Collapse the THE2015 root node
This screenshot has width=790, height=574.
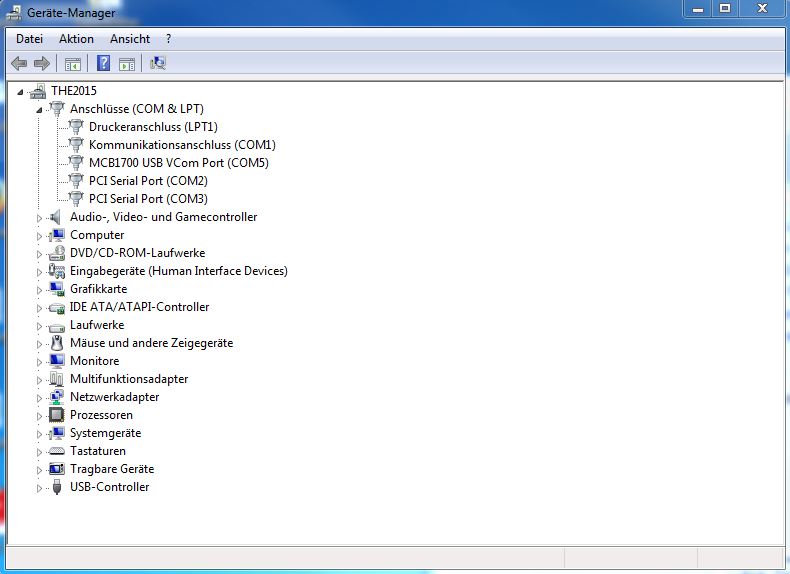(x=20, y=92)
